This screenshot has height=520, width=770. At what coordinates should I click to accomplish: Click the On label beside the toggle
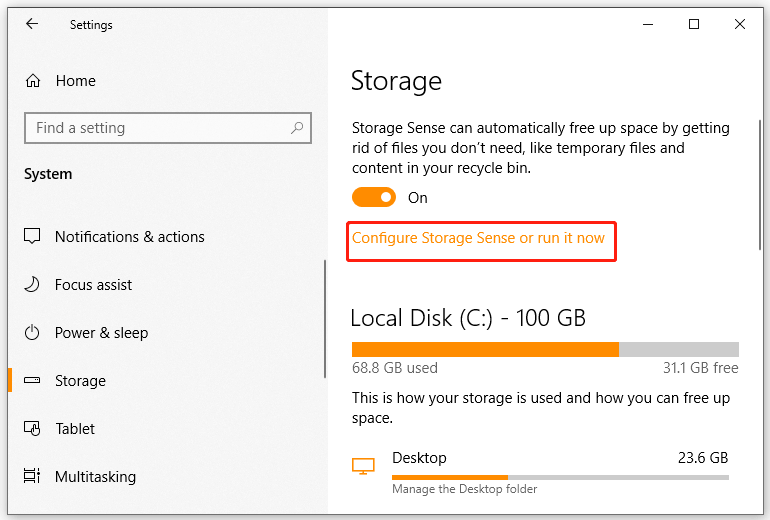click(418, 198)
